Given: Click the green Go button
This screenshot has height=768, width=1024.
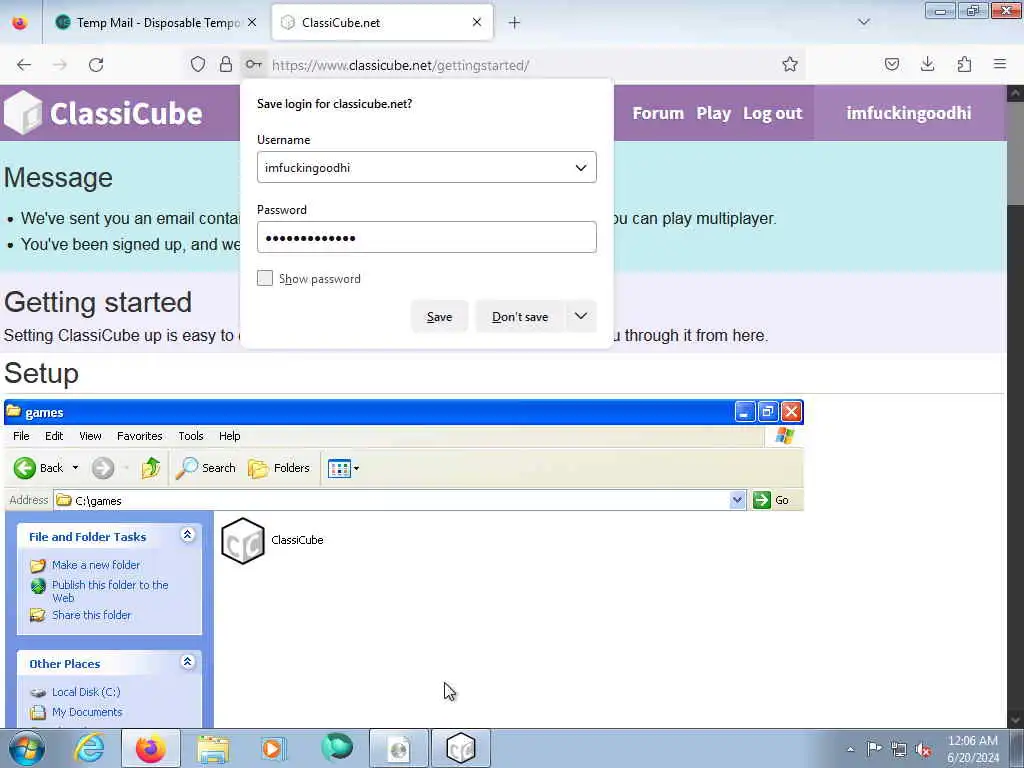Looking at the screenshot, I should pos(772,500).
